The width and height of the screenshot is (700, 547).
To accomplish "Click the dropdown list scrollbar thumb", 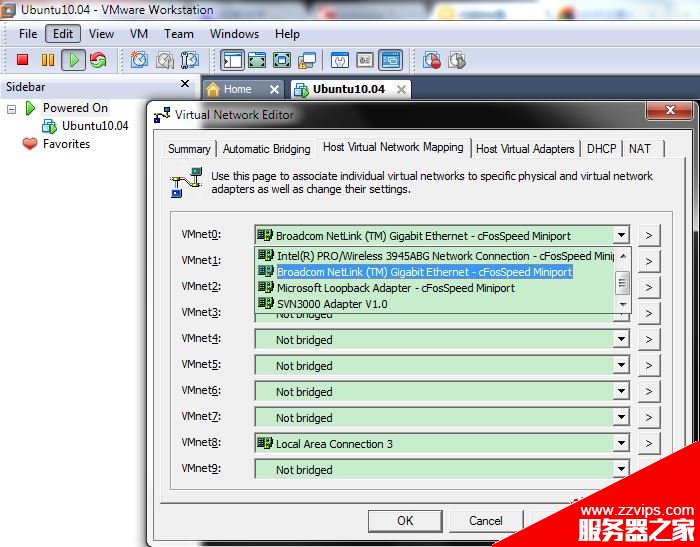I will 623,283.
